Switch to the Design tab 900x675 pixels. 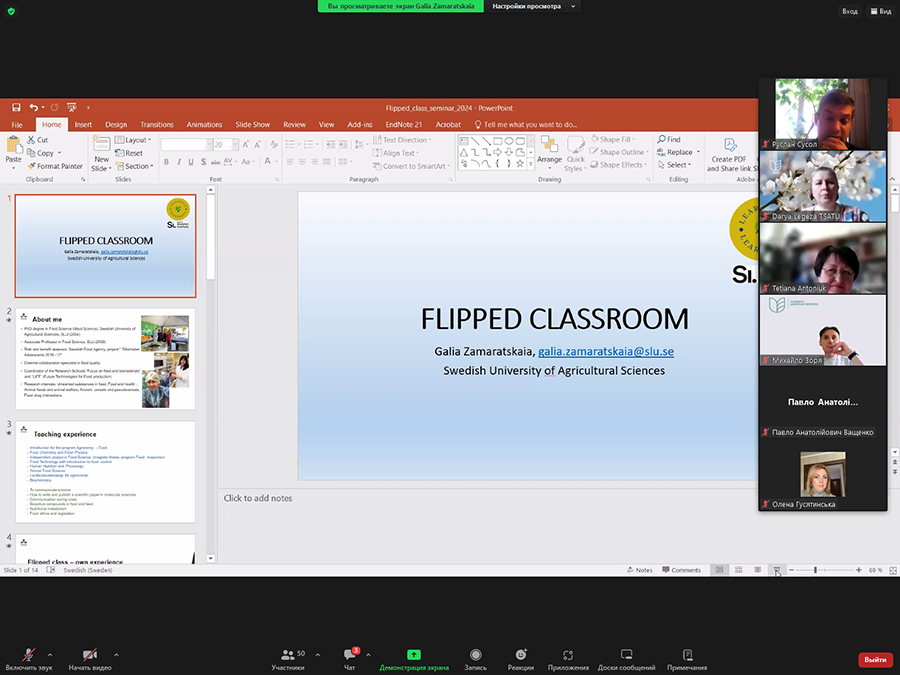tap(116, 125)
